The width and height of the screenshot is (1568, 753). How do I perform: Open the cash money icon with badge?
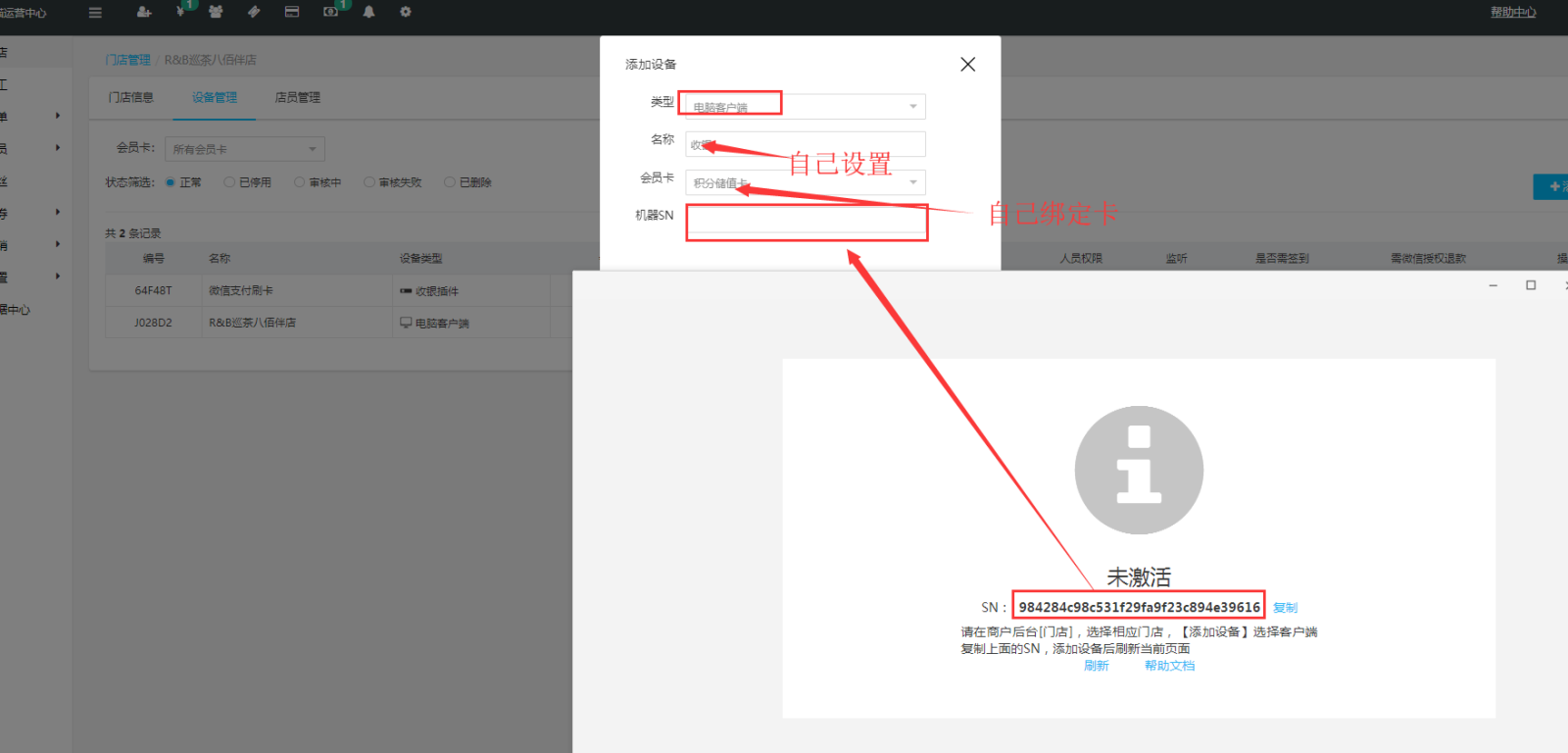tap(331, 12)
